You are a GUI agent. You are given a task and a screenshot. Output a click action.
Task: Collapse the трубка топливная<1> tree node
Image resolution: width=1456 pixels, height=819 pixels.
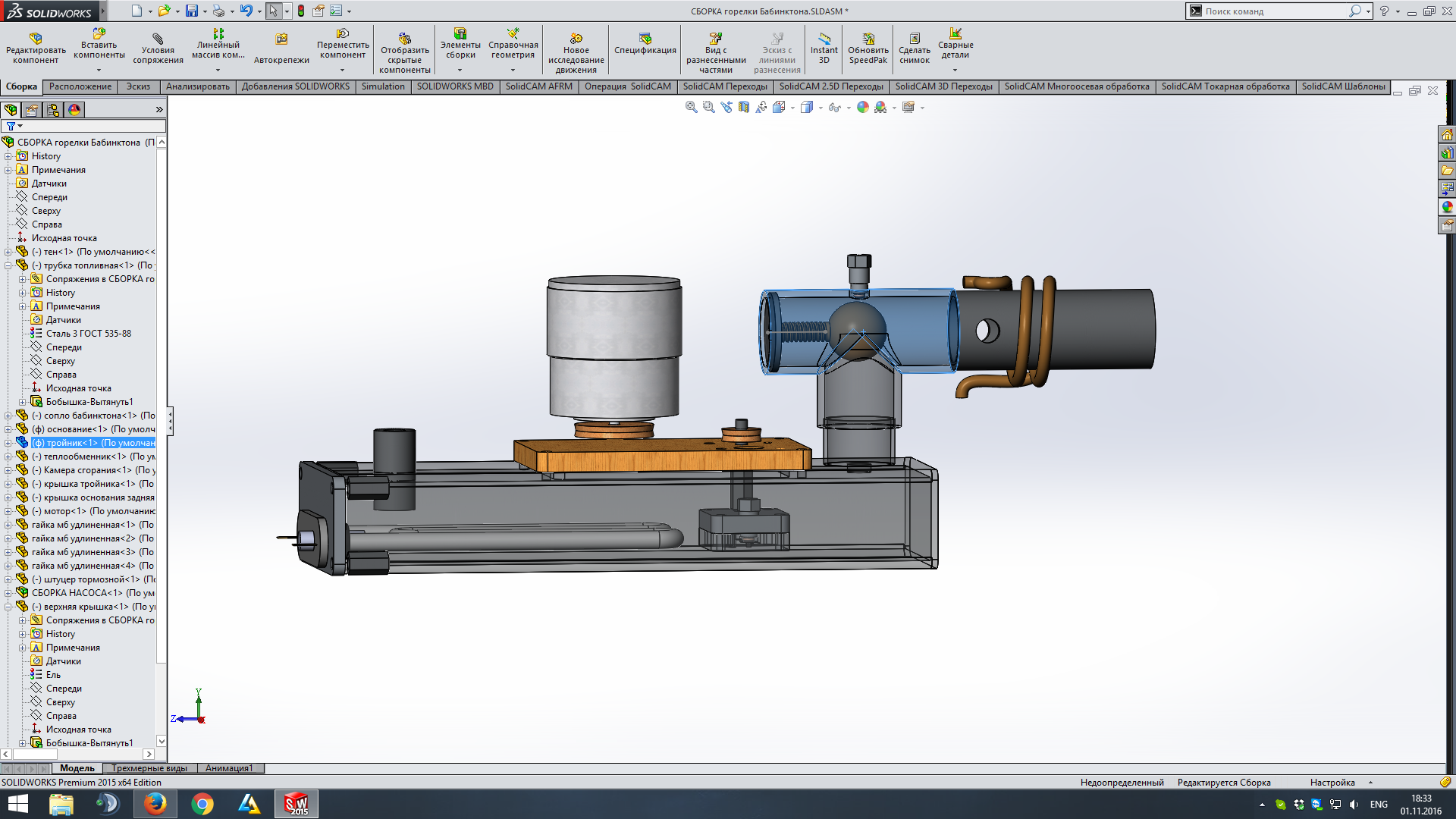click(8, 265)
